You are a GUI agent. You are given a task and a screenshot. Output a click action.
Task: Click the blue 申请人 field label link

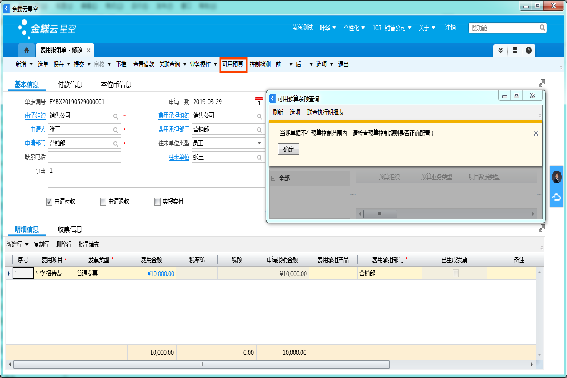click(38, 129)
